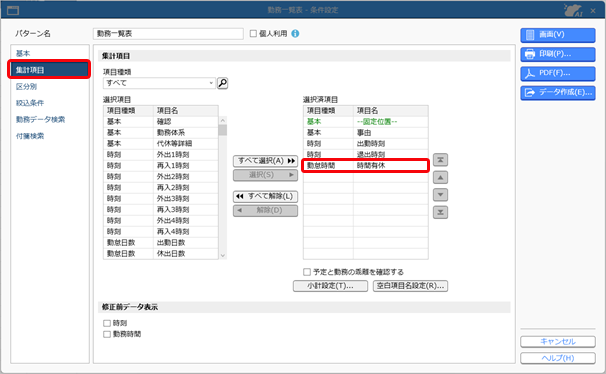Select the 外出2時刻 row

click(x=161, y=177)
